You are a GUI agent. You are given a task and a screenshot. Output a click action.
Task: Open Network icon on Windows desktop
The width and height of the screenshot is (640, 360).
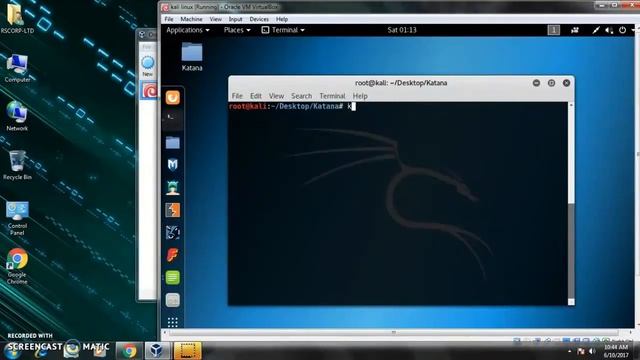(x=17, y=116)
